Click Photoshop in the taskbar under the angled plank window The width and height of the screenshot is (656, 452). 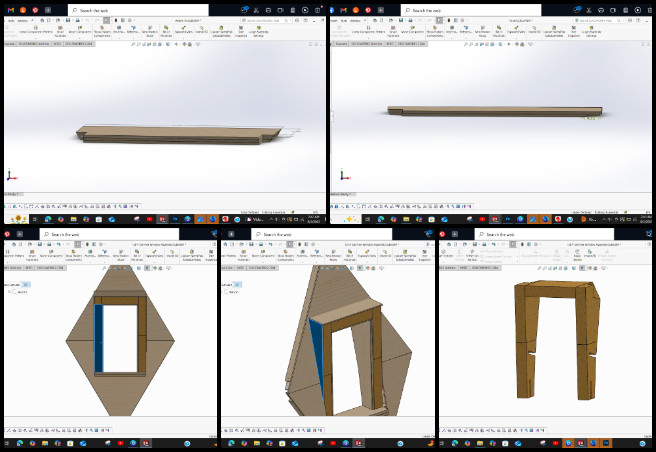coord(174,219)
